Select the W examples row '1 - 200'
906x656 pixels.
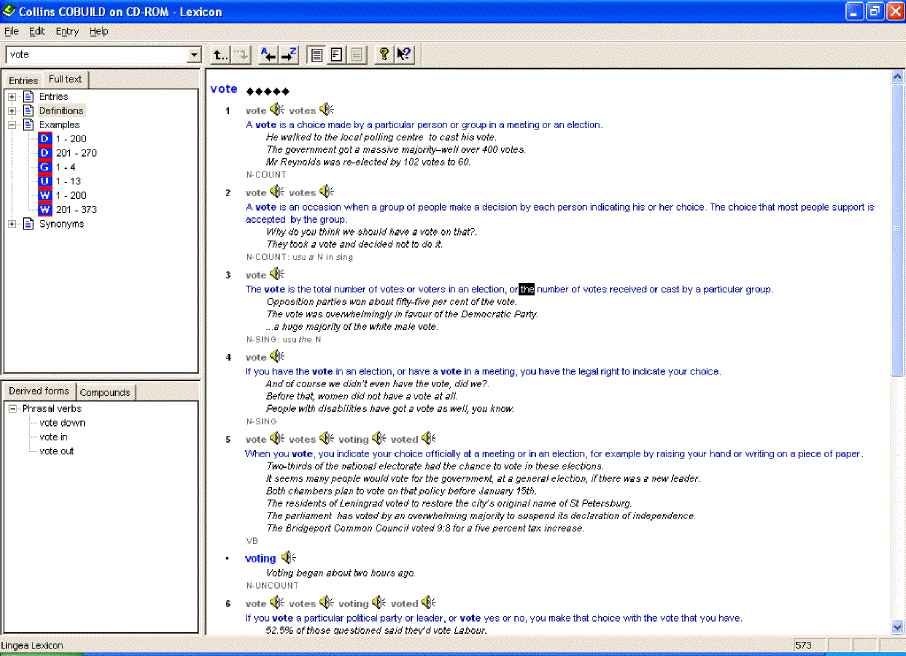[71, 195]
